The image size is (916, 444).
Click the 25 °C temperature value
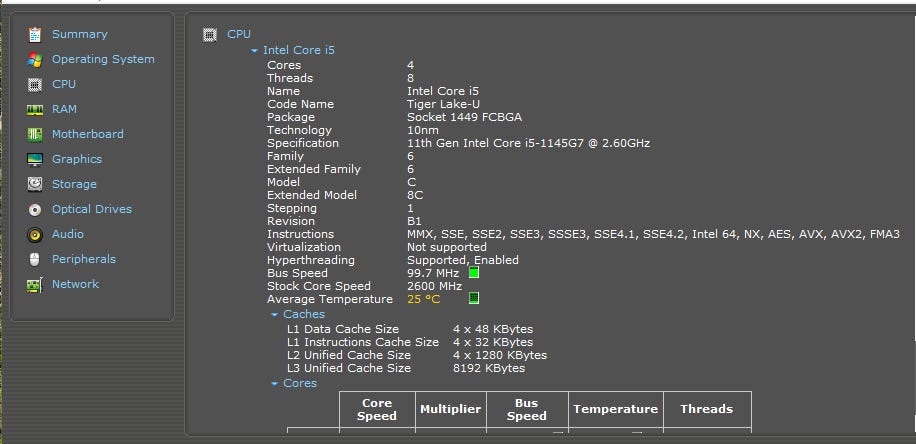coord(424,299)
